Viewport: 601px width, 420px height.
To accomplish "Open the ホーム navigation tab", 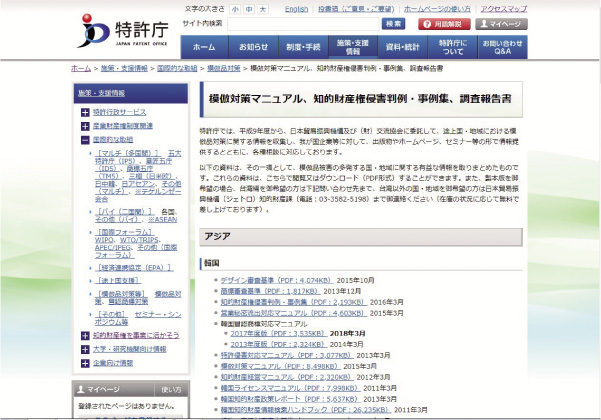I will pyautogui.click(x=203, y=47).
